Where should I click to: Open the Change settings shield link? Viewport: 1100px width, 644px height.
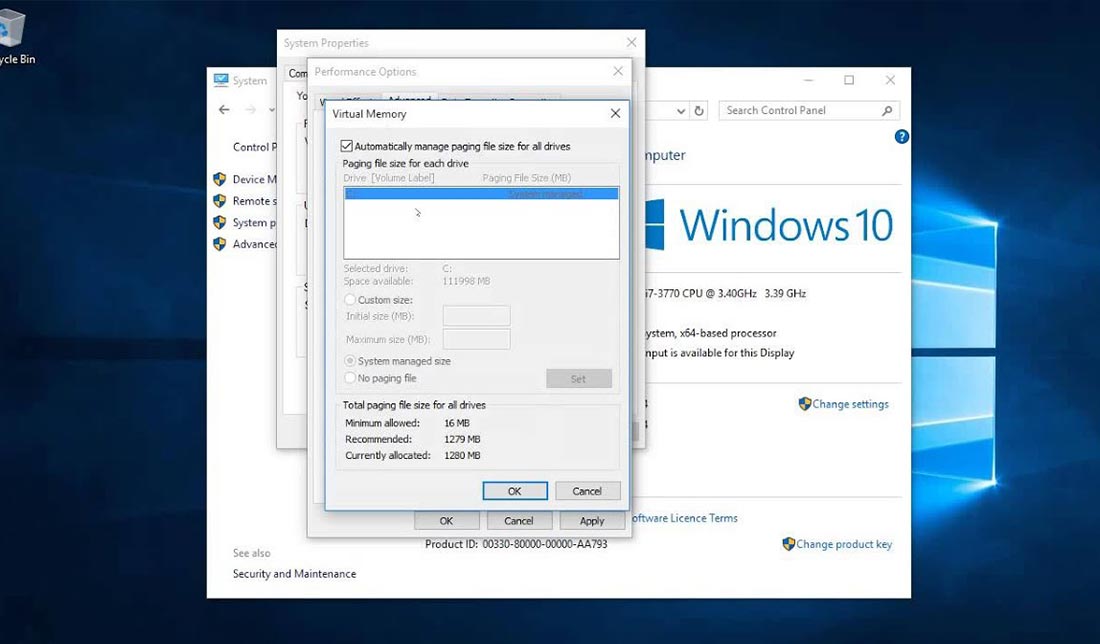tap(844, 404)
